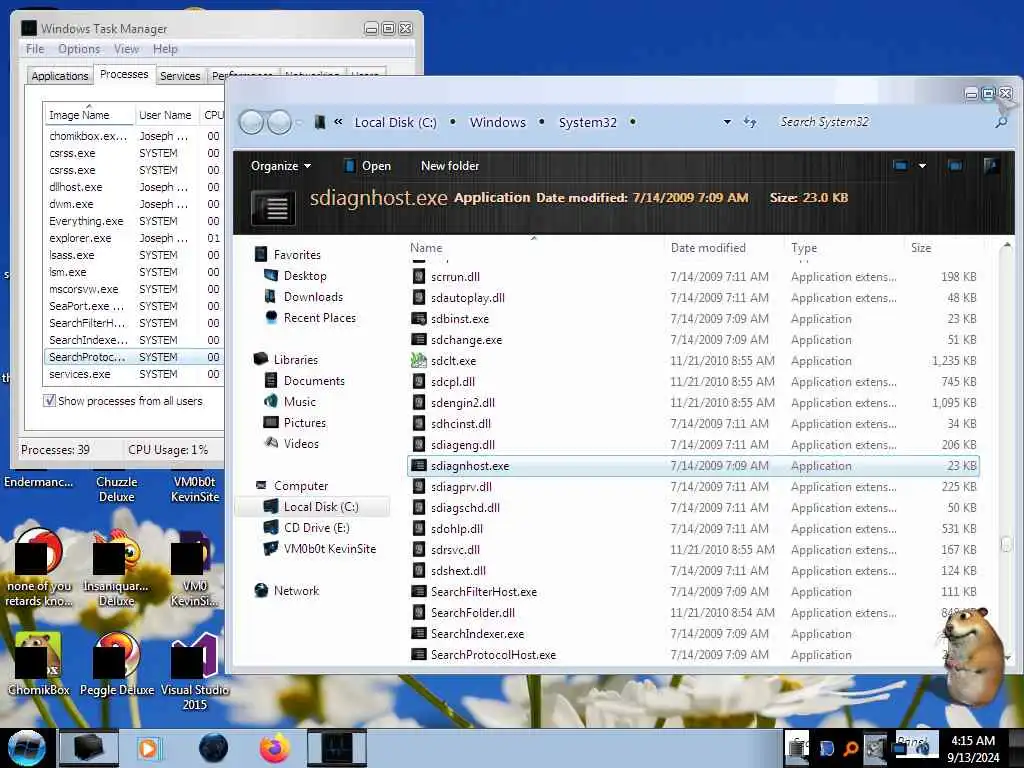The image size is (1024, 768).
Task: Select the explorer.exe process row
Action: [x=133, y=238]
